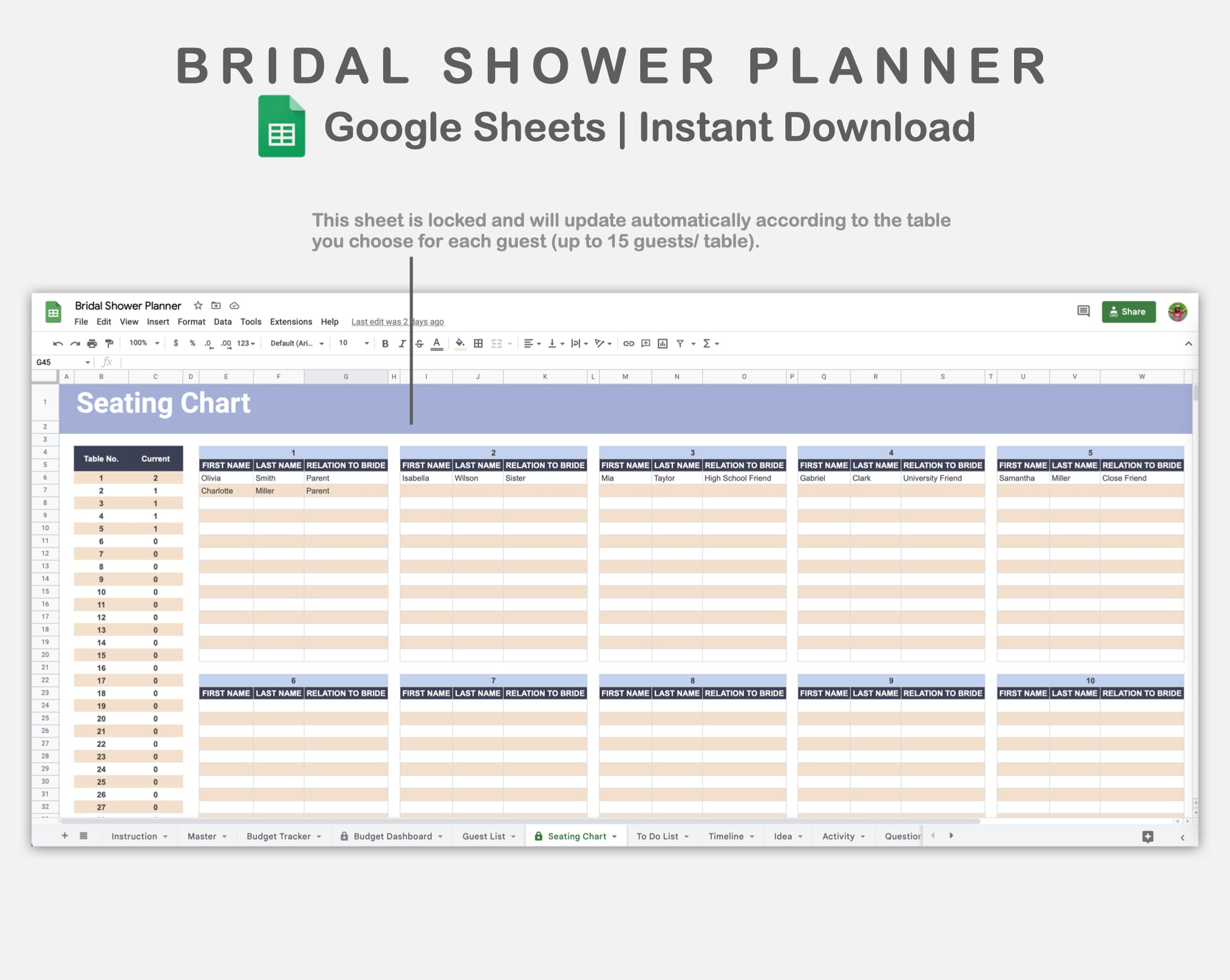Open the font size dropdown

tap(353, 343)
